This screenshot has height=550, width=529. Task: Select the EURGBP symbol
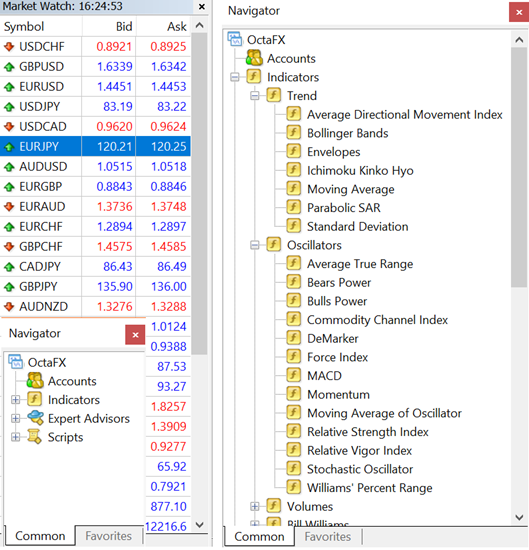click(x=41, y=186)
